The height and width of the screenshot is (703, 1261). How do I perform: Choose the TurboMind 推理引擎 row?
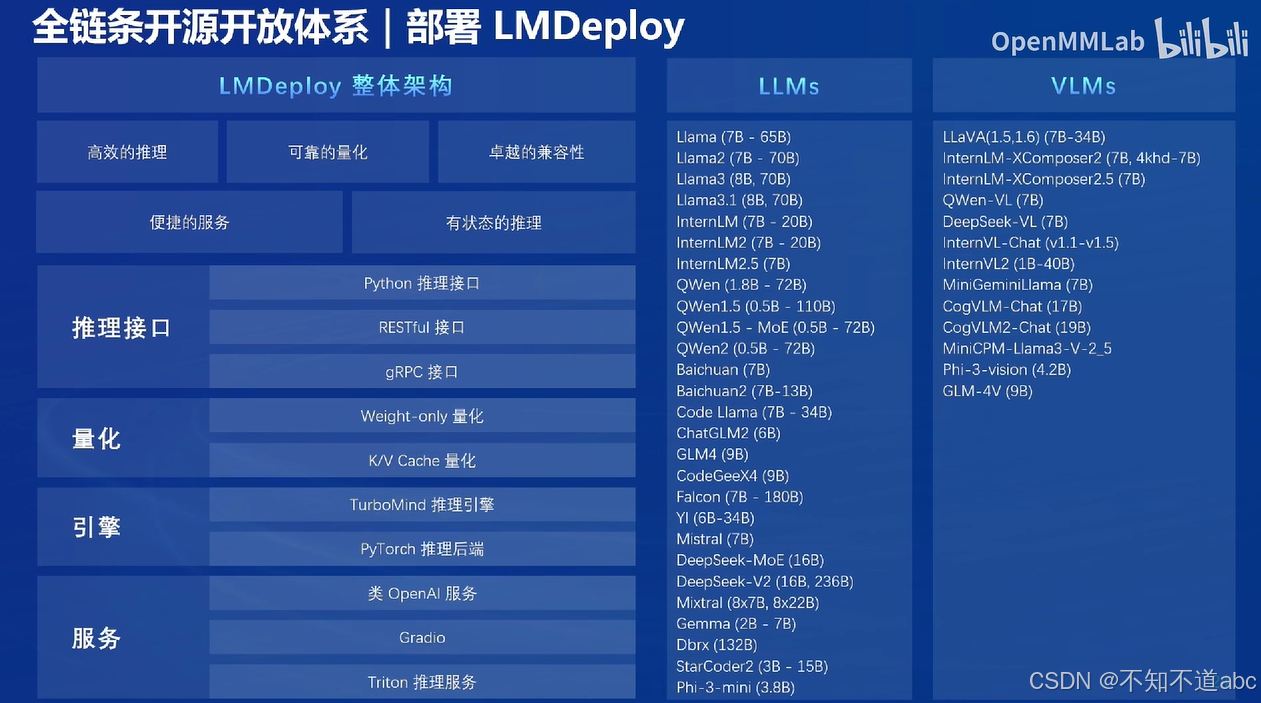(x=422, y=504)
